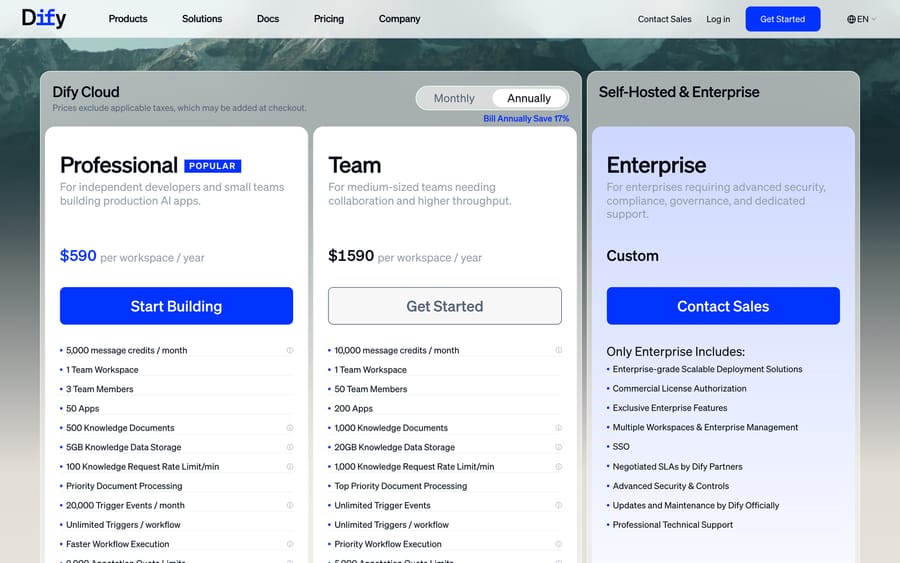Click '1 Team Workspace' in Team plan

pyautogui.click(x=371, y=370)
